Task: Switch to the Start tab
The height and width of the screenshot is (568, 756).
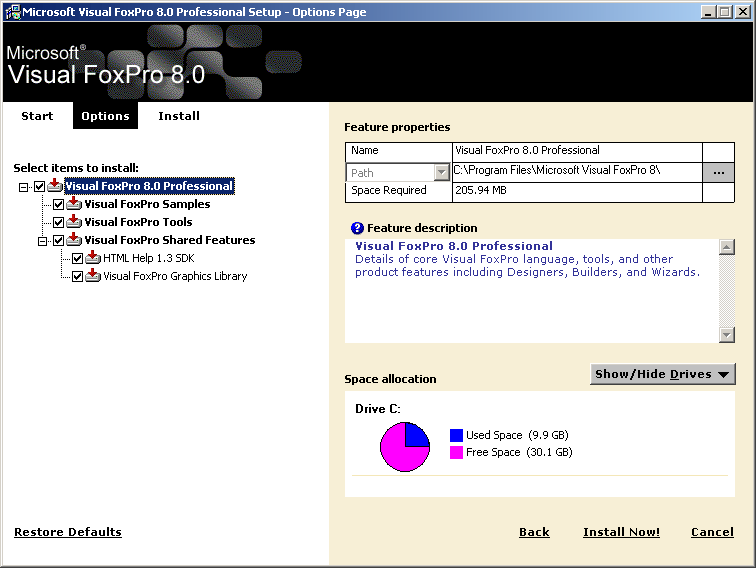Action: pyautogui.click(x=37, y=116)
